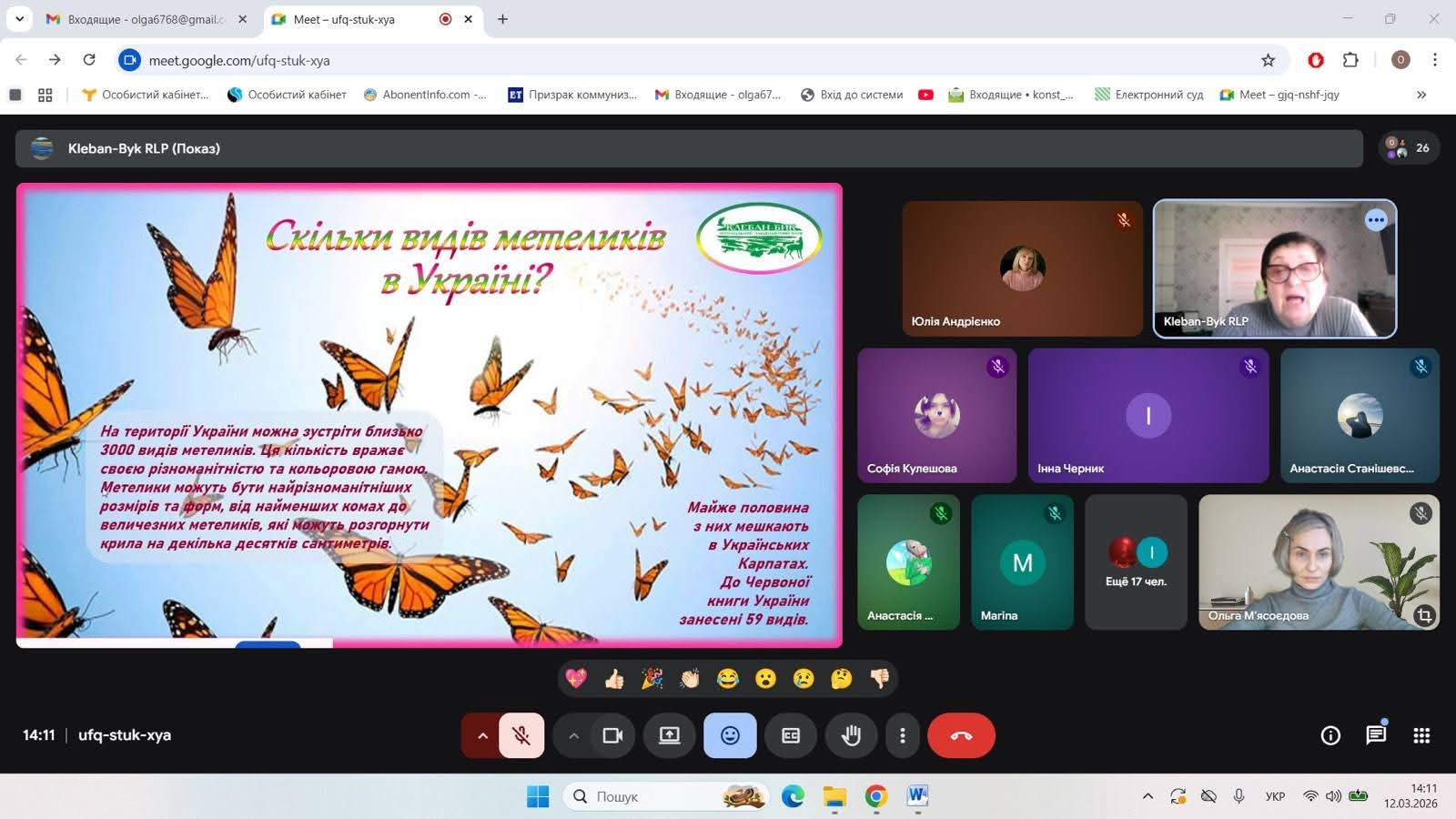Viewport: 1456px width, 819px height.
Task: Raise hand using the hand icon
Action: tap(851, 735)
